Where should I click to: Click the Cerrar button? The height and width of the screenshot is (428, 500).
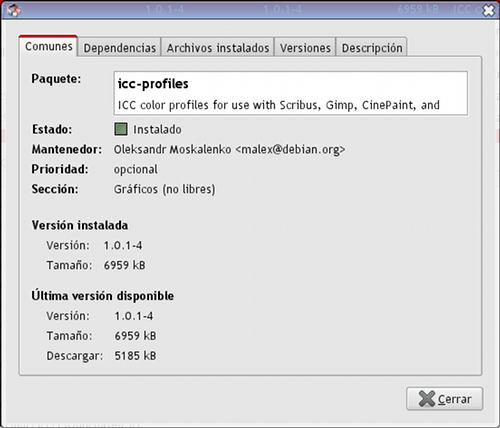pos(444,399)
